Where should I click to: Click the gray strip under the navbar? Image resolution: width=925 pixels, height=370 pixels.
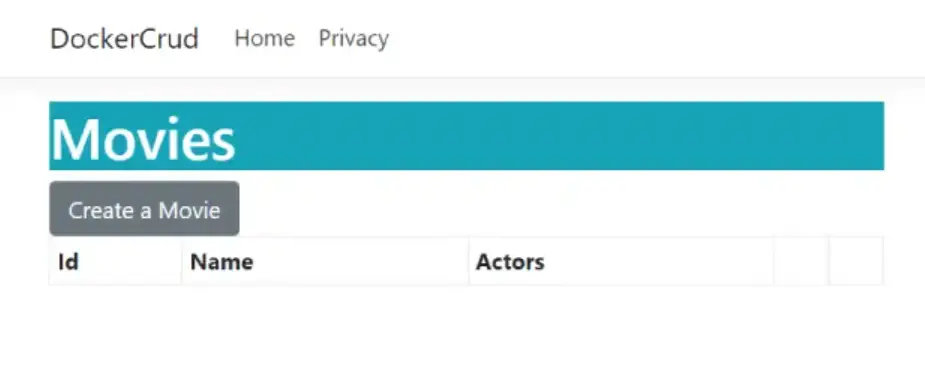pyautogui.click(x=462, y=89)
